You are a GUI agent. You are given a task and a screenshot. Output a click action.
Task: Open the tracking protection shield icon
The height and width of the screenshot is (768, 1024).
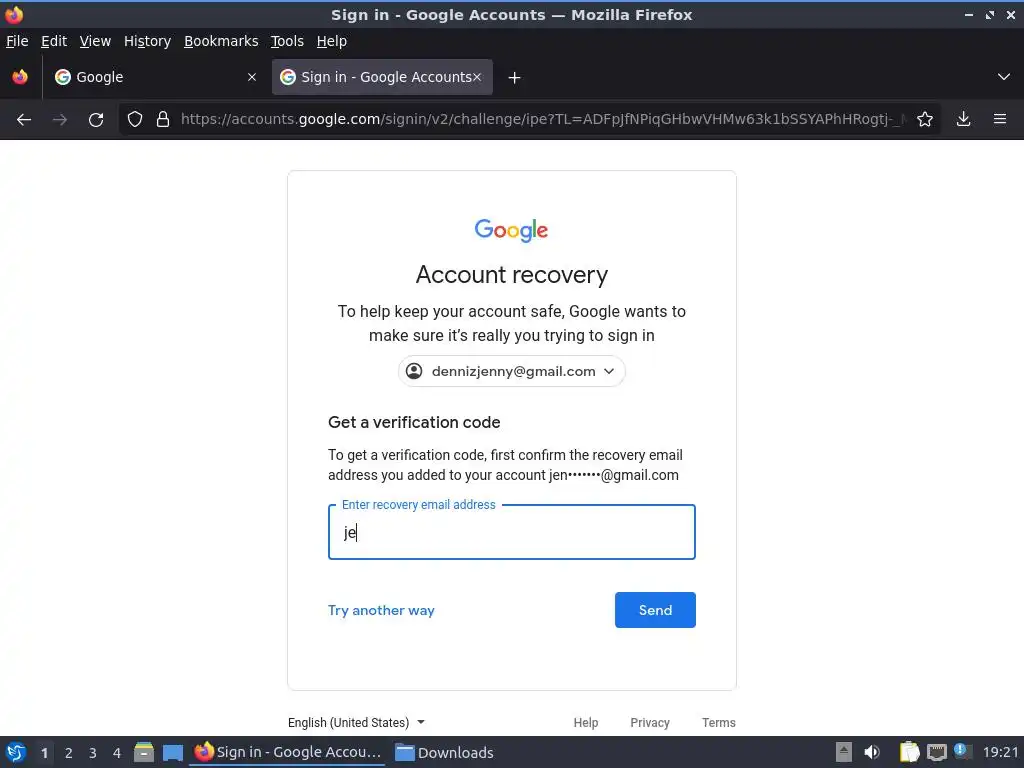point(135,119)
